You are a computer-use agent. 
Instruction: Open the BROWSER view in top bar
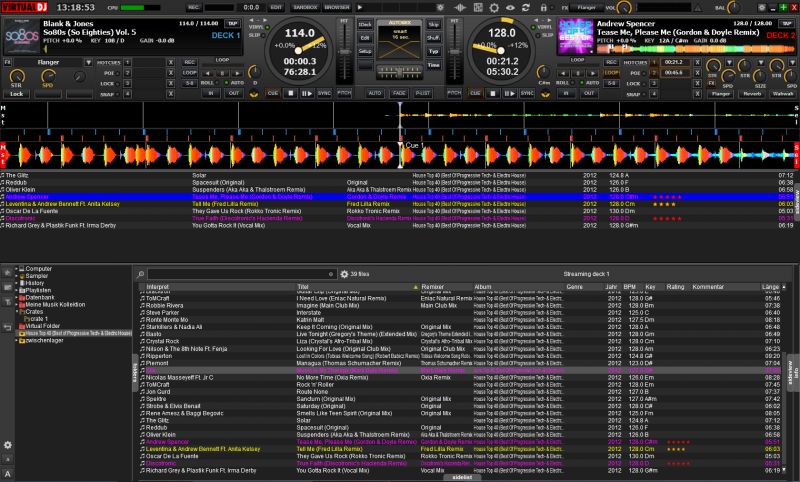337,8
